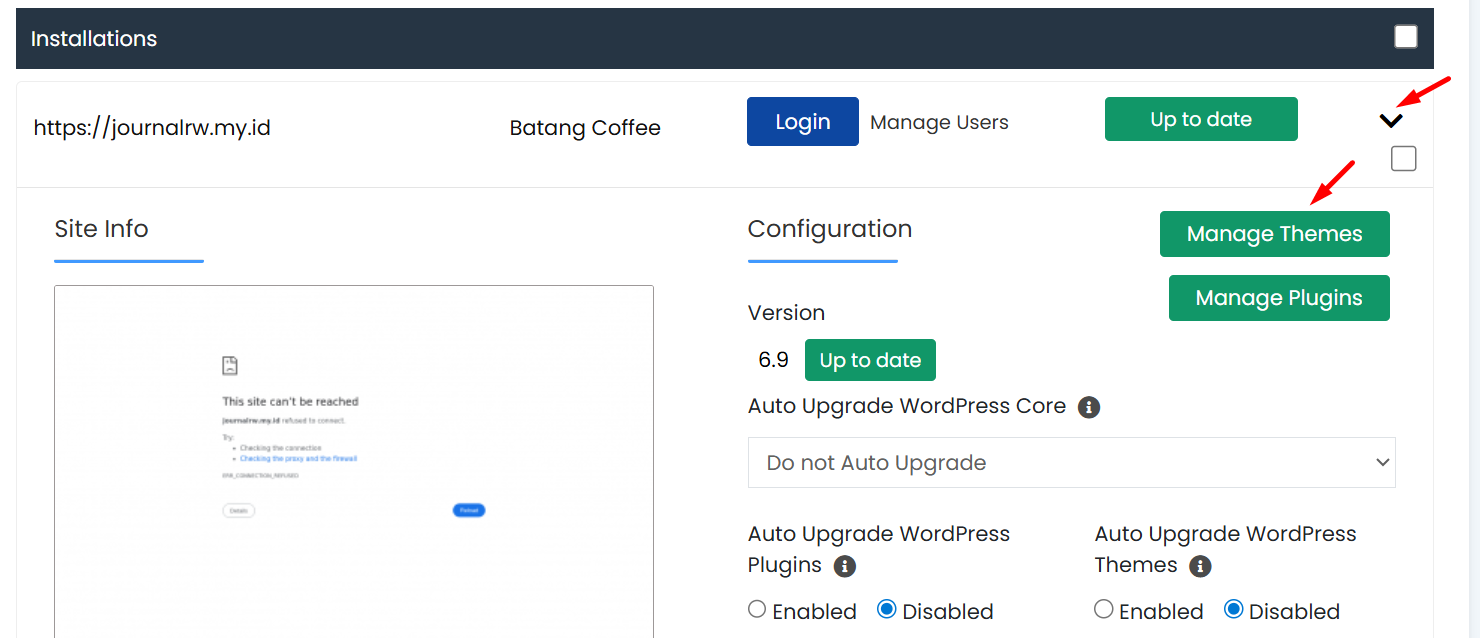Screen dimensions: 1480x638
Task: Check the journalrw.my.id installation row checkbox
Action: pyautogui.click(x=1404, y=158)
